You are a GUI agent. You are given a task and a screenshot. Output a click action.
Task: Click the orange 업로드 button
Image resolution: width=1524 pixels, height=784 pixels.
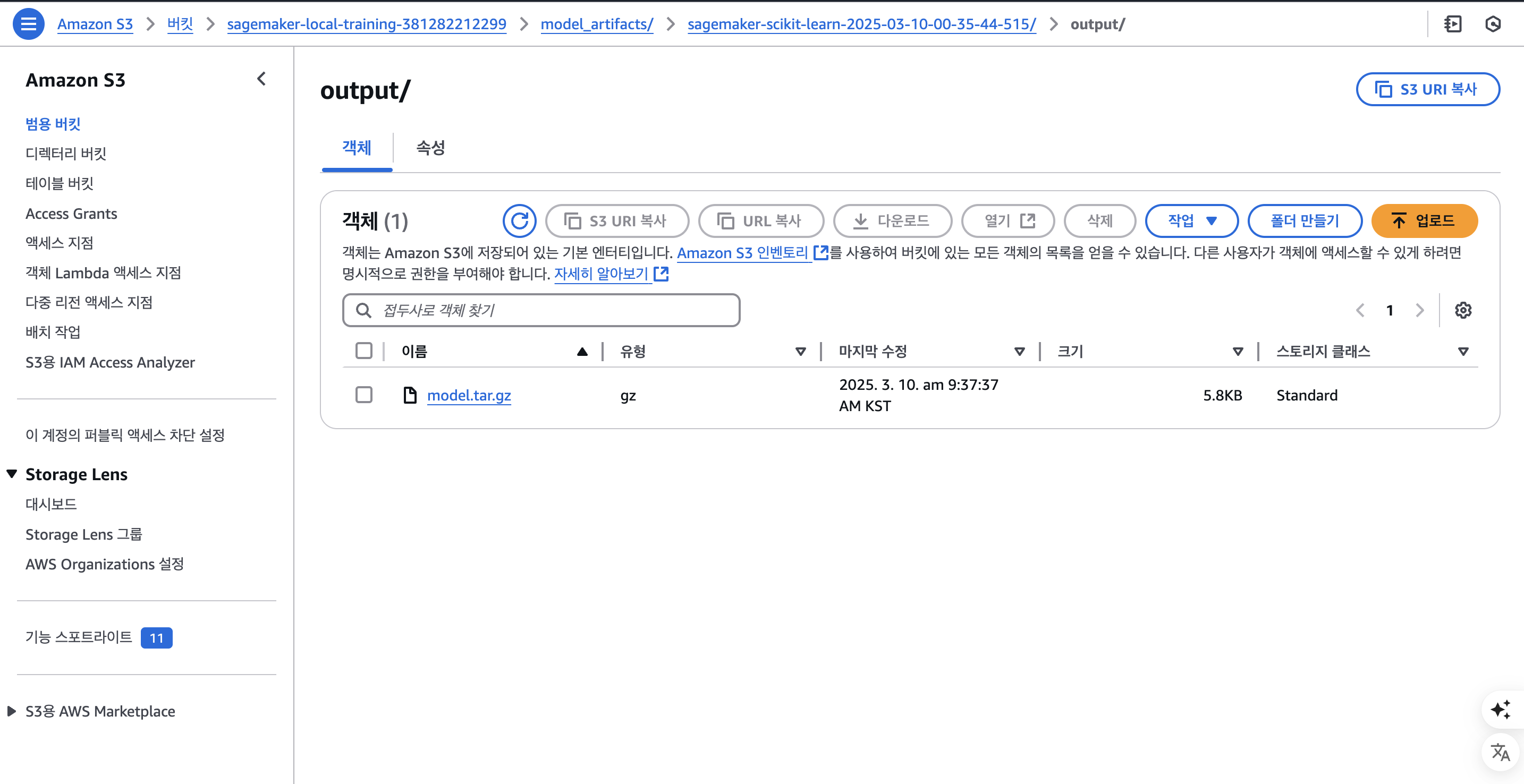(x=1425, y=221)
